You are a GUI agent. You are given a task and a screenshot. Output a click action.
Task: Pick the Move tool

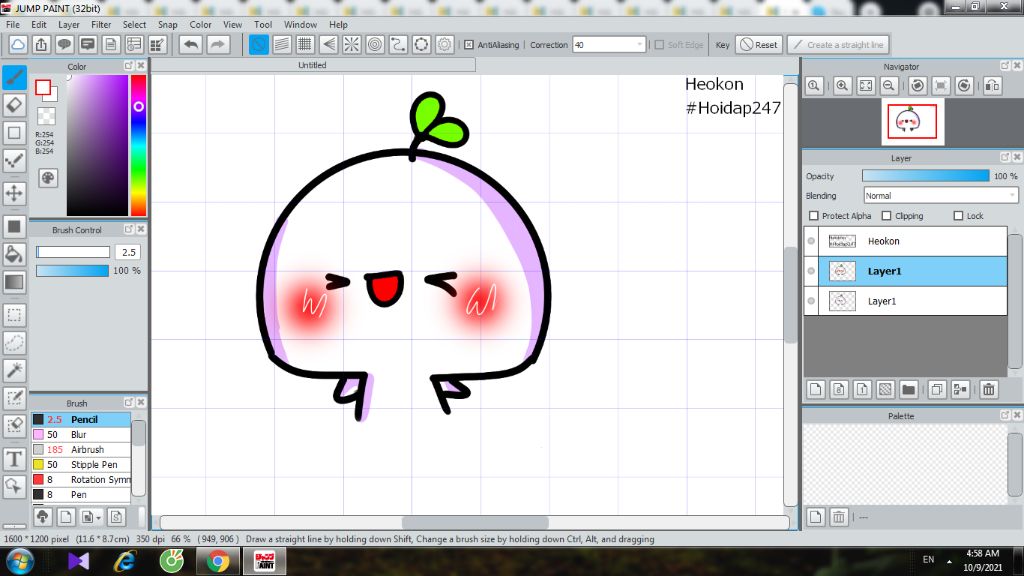click(15, 192)
